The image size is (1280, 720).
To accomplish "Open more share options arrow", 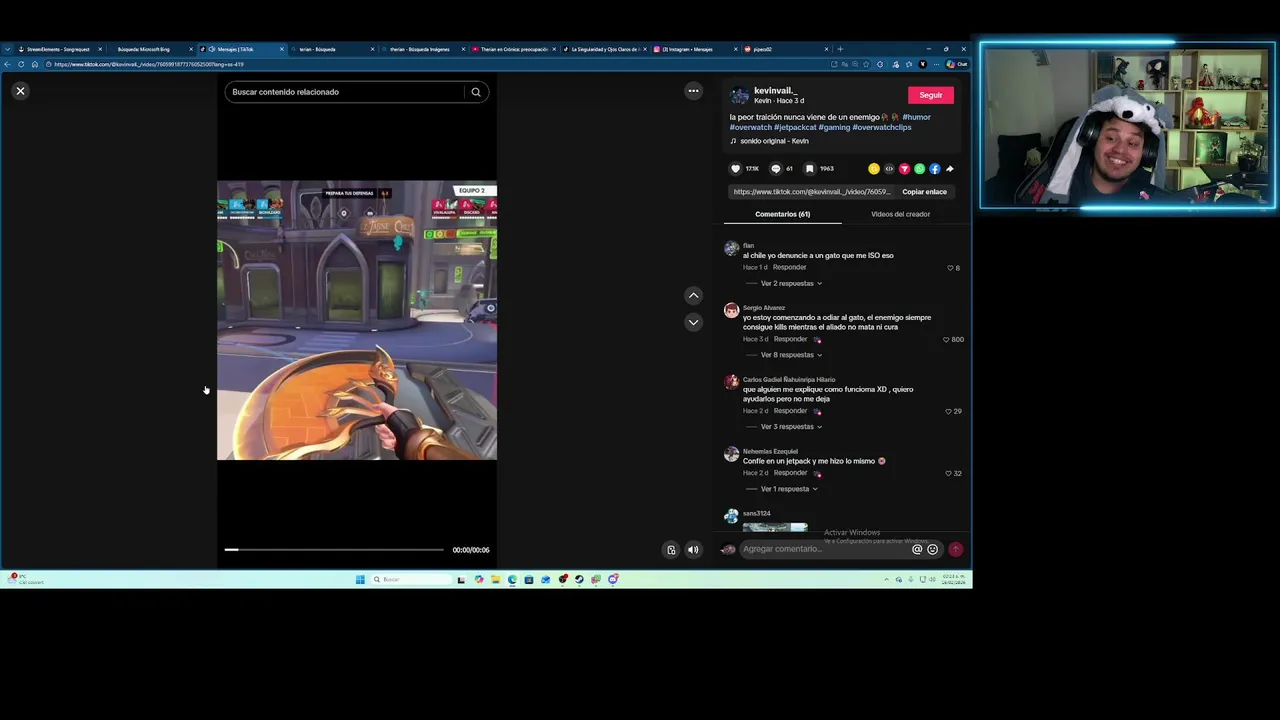I will coord(950,169).
